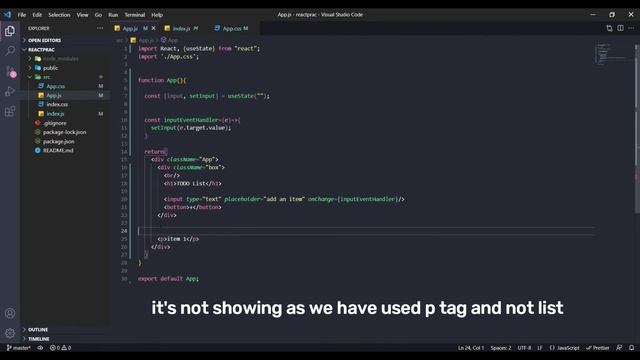Open App.css in explorer tree
Viewport: 640px width, 360px height.
[56, 86]
